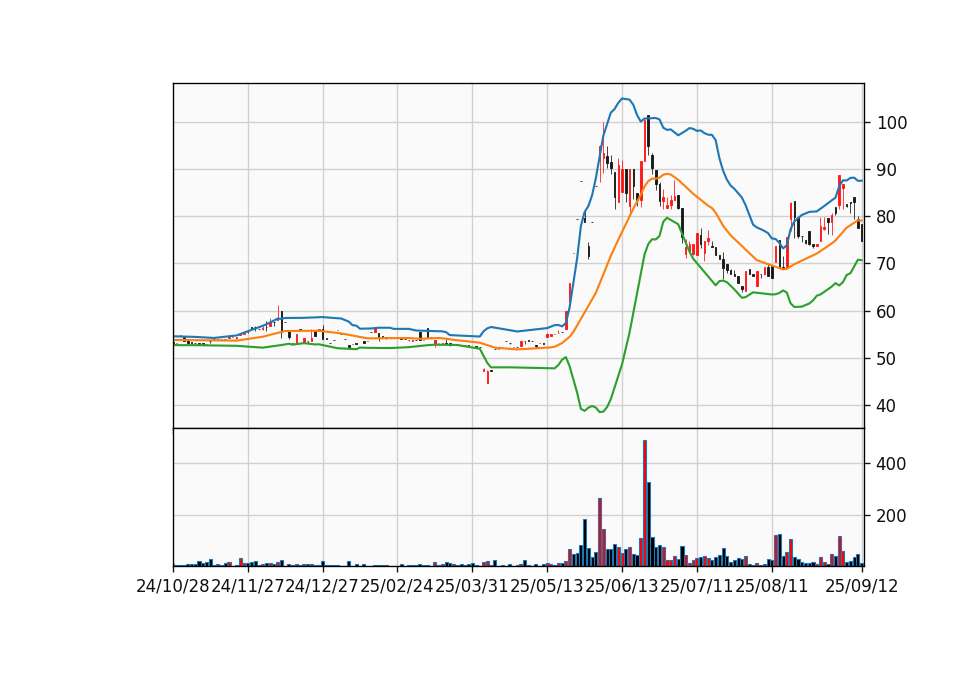Click the tallest volume bar near 25/06/13
This screenshot has width=960, height=690.
(x=645, y=503)
